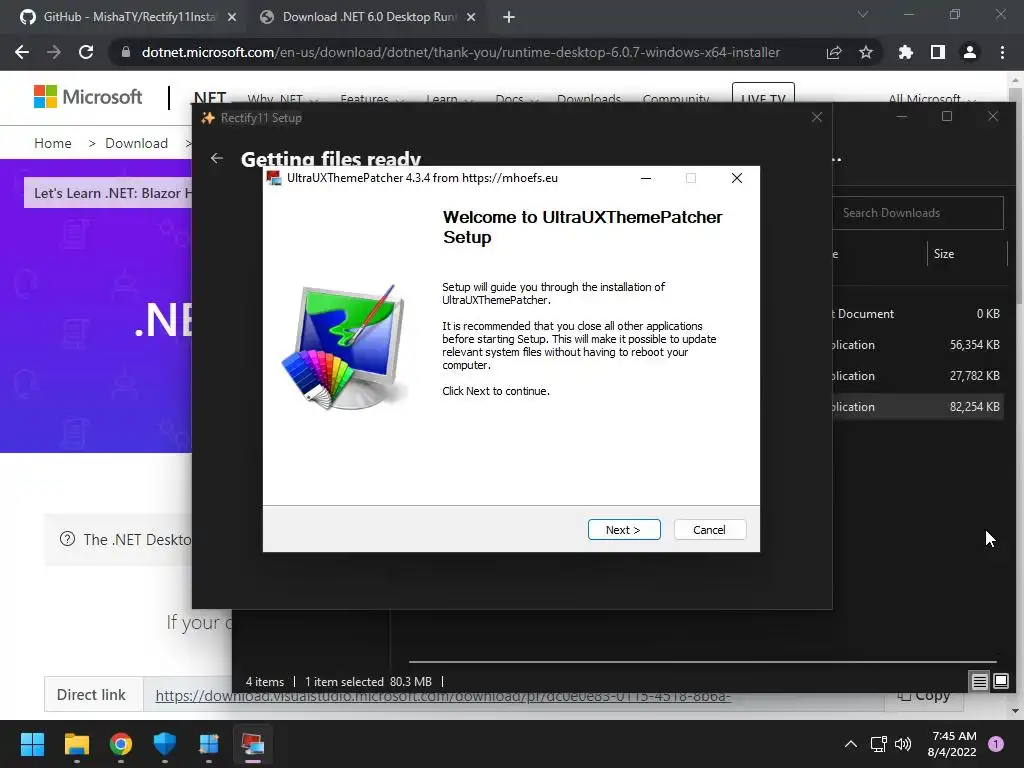Click the Microsoft logo
Viewport: 1024px width, 768px height.
pos(88,97)
